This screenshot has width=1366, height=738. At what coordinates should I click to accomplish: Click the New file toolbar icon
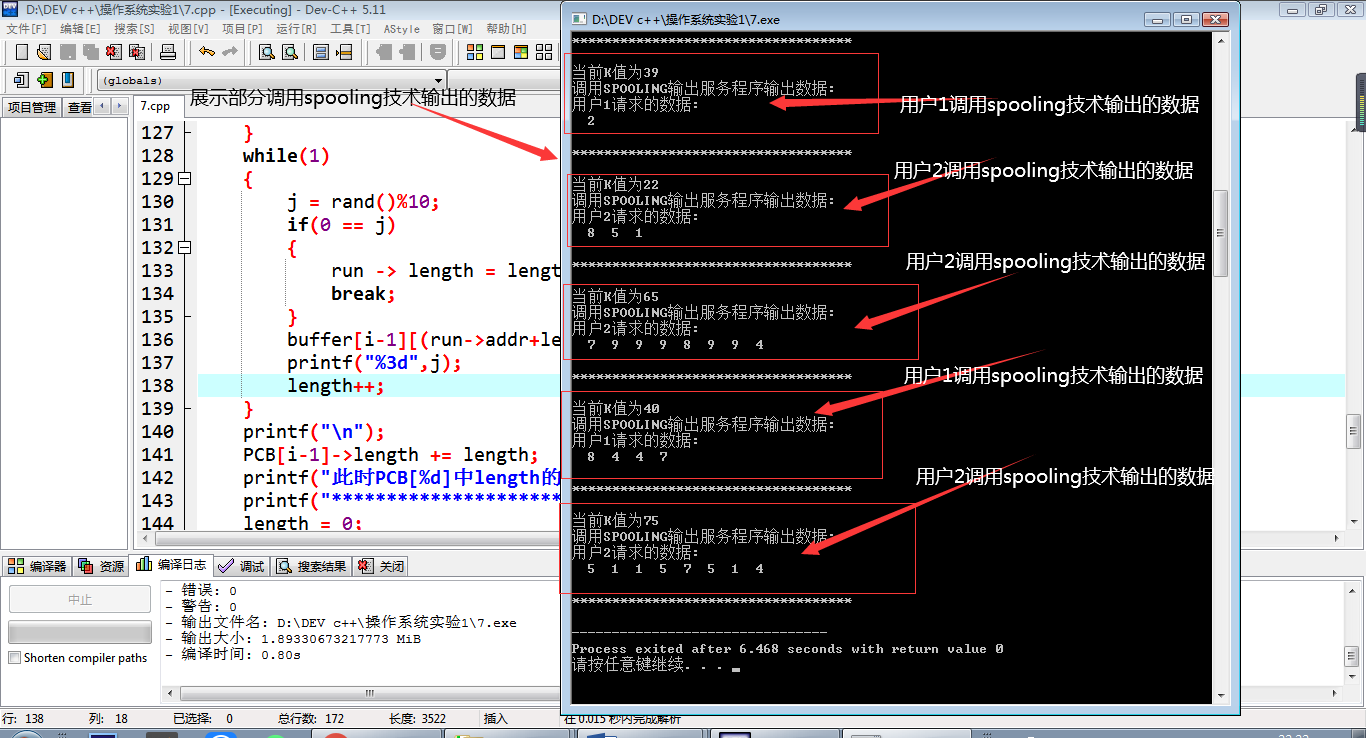(22, 52)
